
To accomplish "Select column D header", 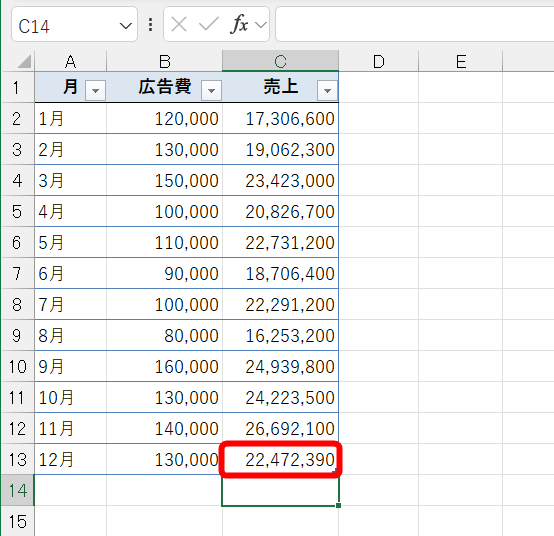I will coord(379,61).
